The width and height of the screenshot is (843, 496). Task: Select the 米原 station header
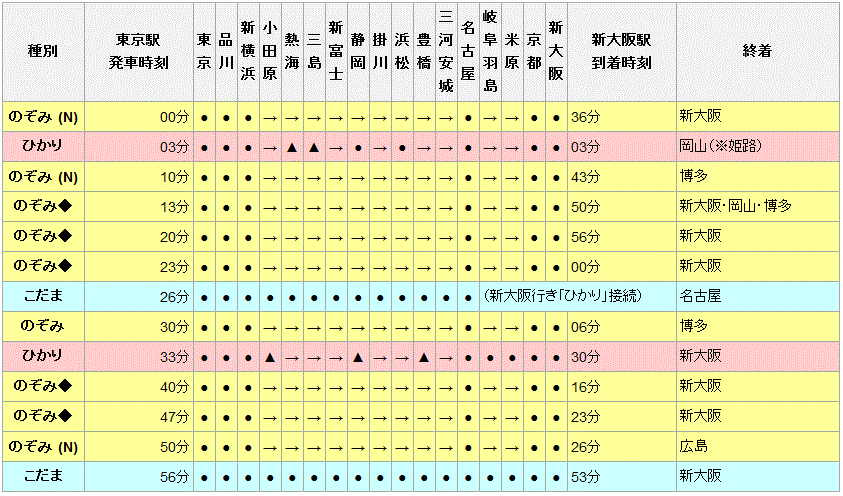tap(512, 52)
